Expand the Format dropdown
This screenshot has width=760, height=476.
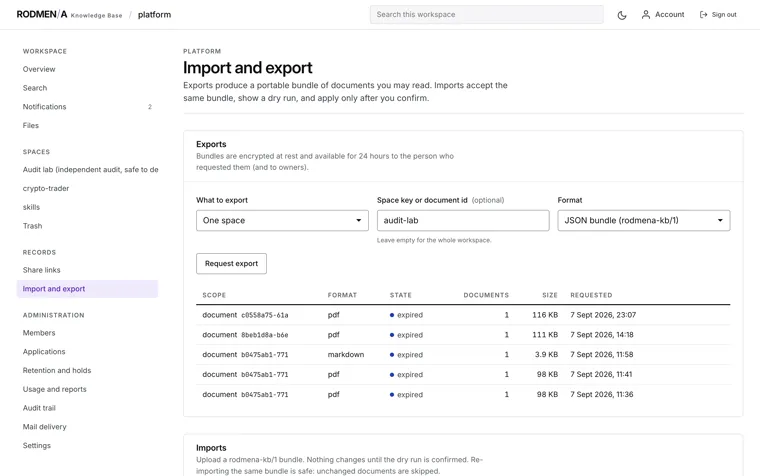click(x=644, y=221)
